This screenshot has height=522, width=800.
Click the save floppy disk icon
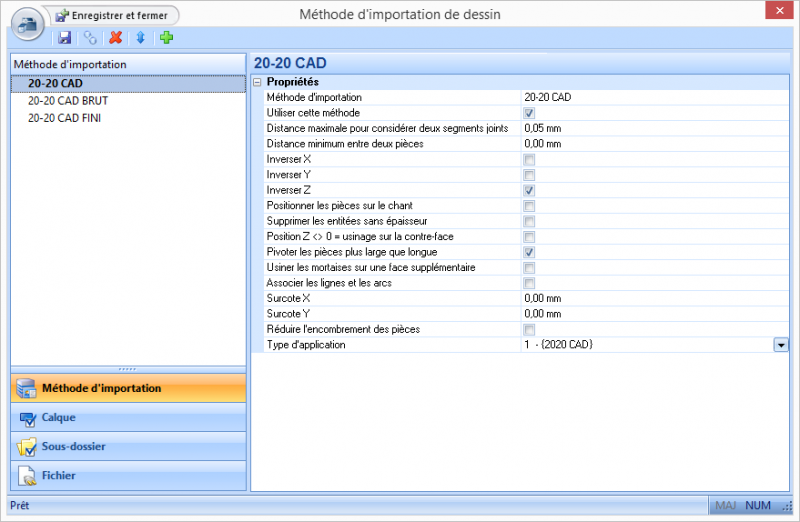click(64, 38)
